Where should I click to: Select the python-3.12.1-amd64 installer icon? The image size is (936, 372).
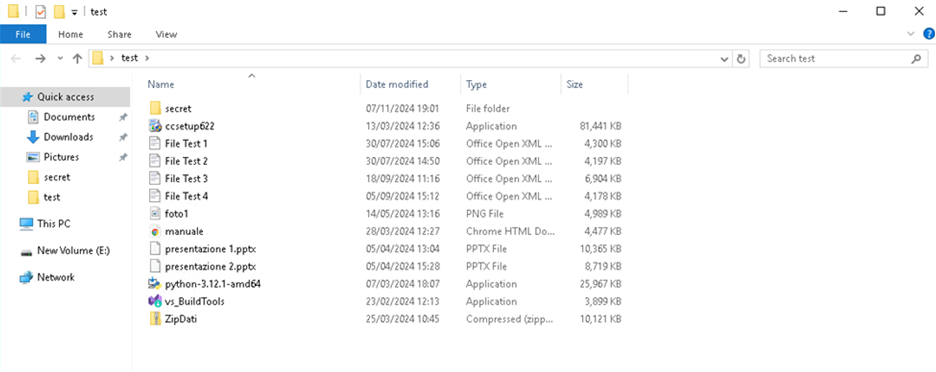click(155, 284)
